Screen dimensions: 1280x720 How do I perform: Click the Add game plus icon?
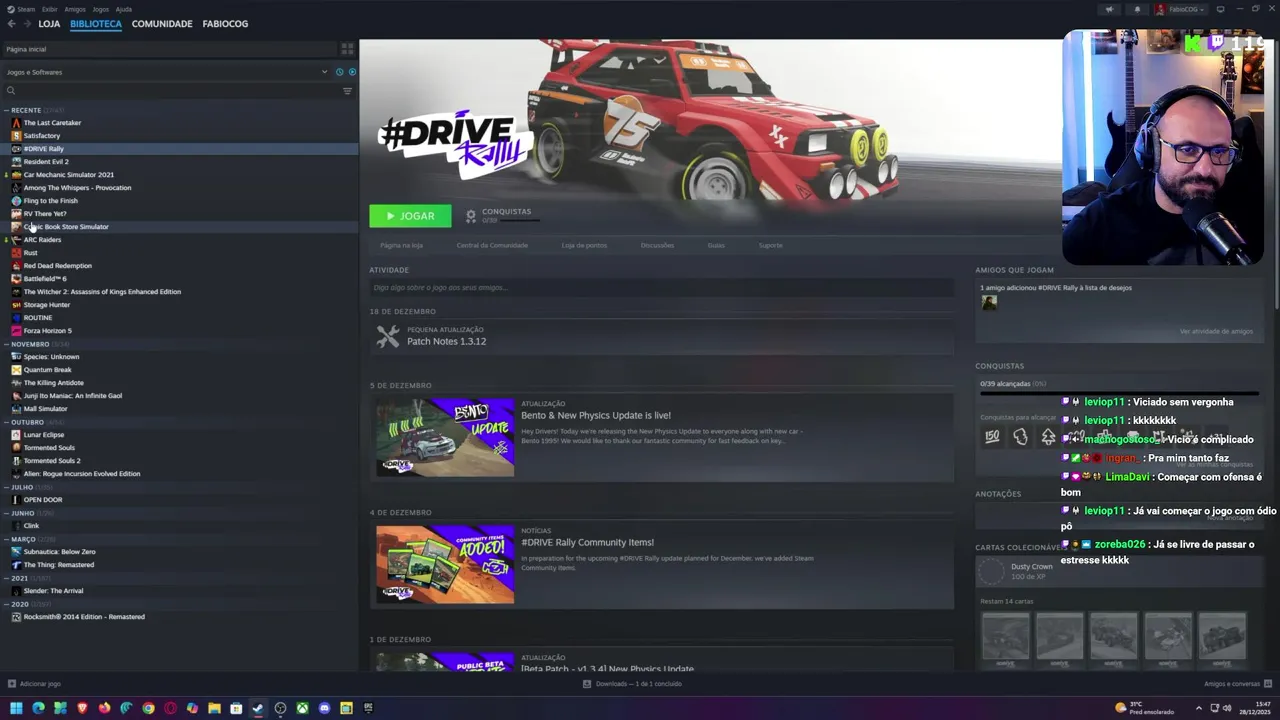tap(12, 684)
